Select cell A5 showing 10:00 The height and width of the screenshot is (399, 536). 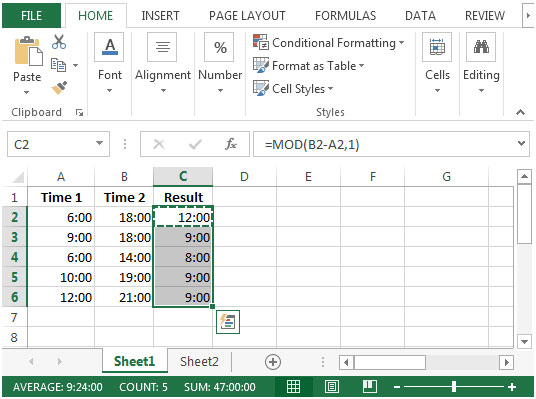point(61,277)
